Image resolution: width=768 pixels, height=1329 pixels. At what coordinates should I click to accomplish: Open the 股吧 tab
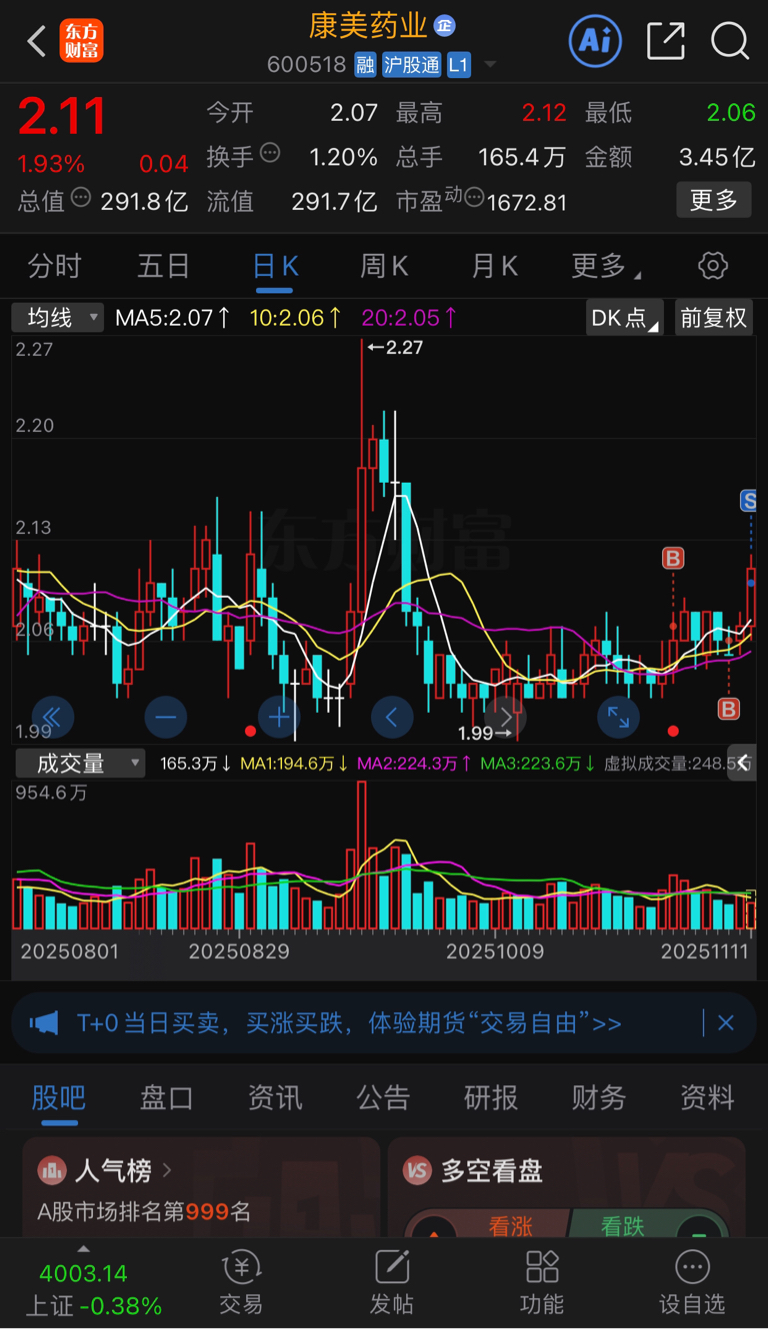[59, 1097]
